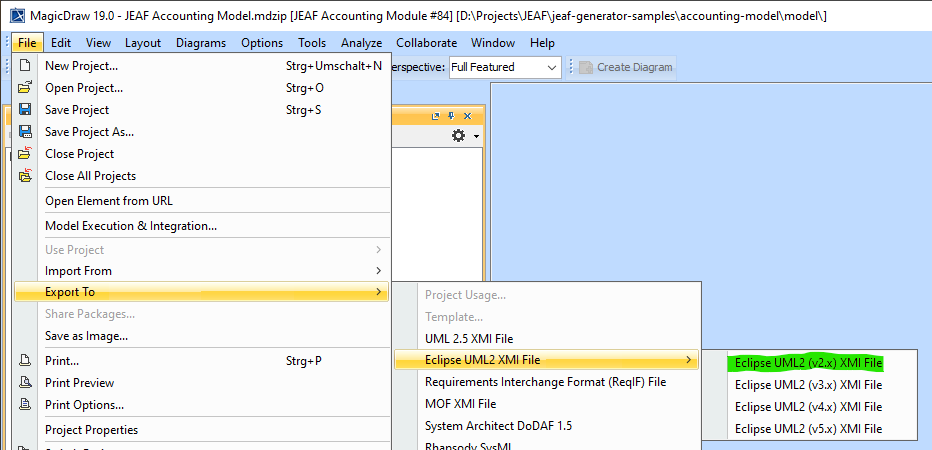Select Print Options... menu entry

[x=201, y=405]
